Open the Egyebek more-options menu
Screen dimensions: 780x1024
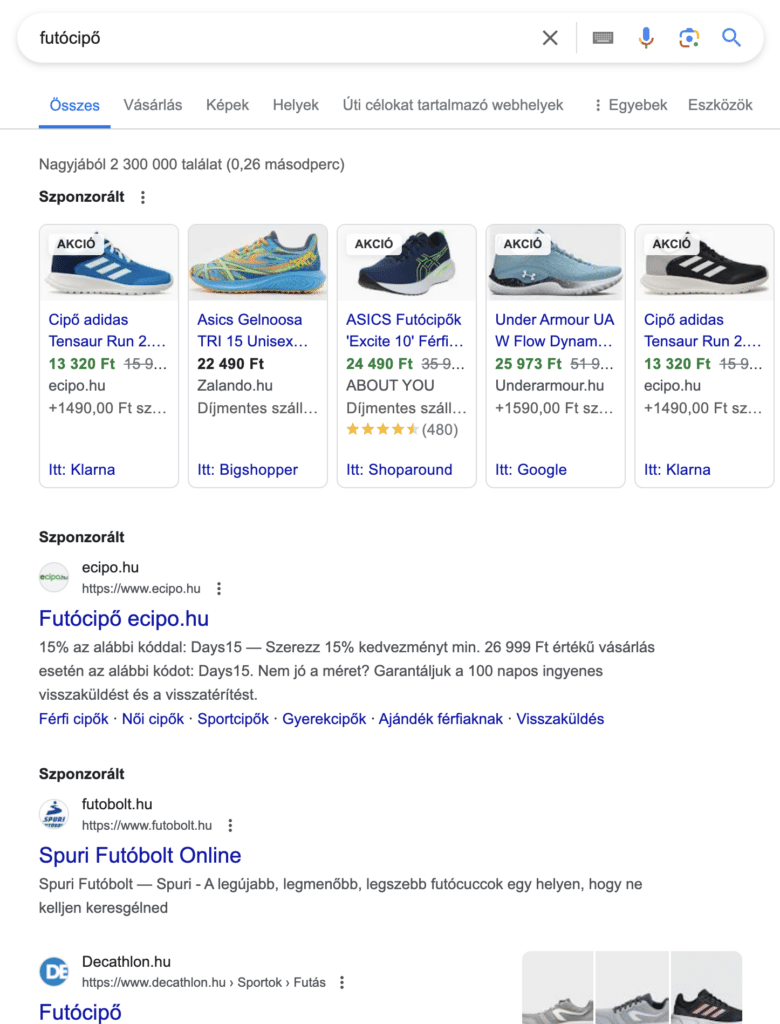click(630, 105)
